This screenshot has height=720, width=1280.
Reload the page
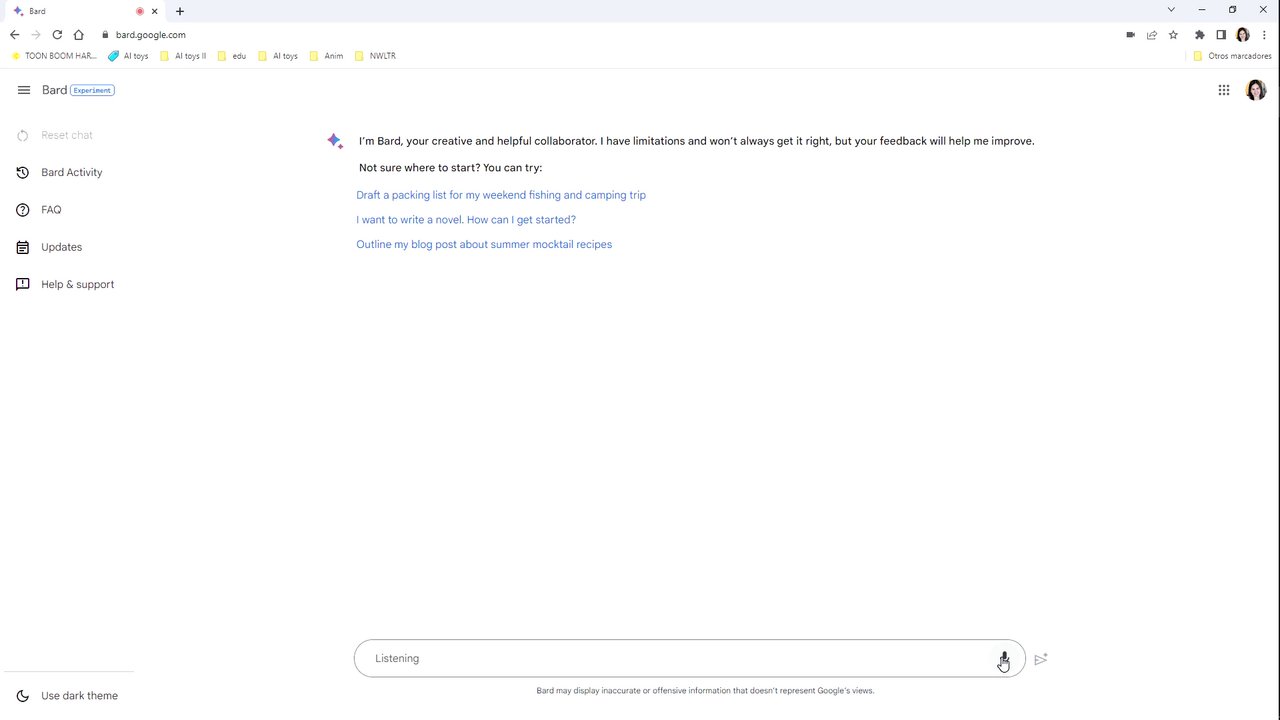coord(57,35)
